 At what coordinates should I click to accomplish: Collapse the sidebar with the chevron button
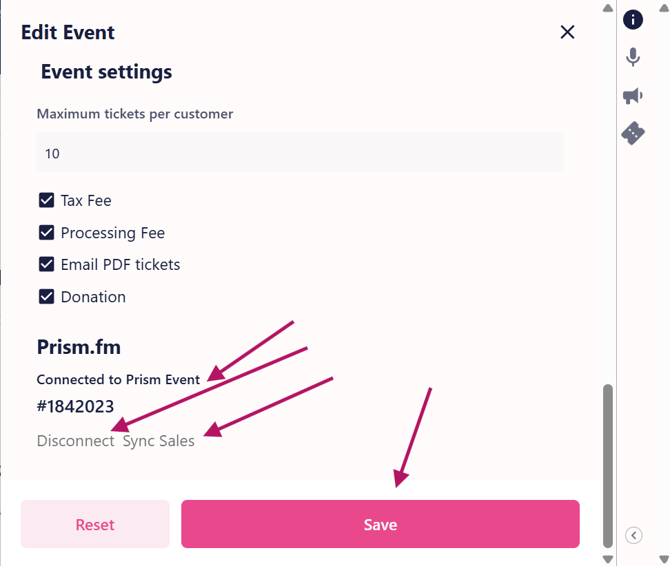634,535
